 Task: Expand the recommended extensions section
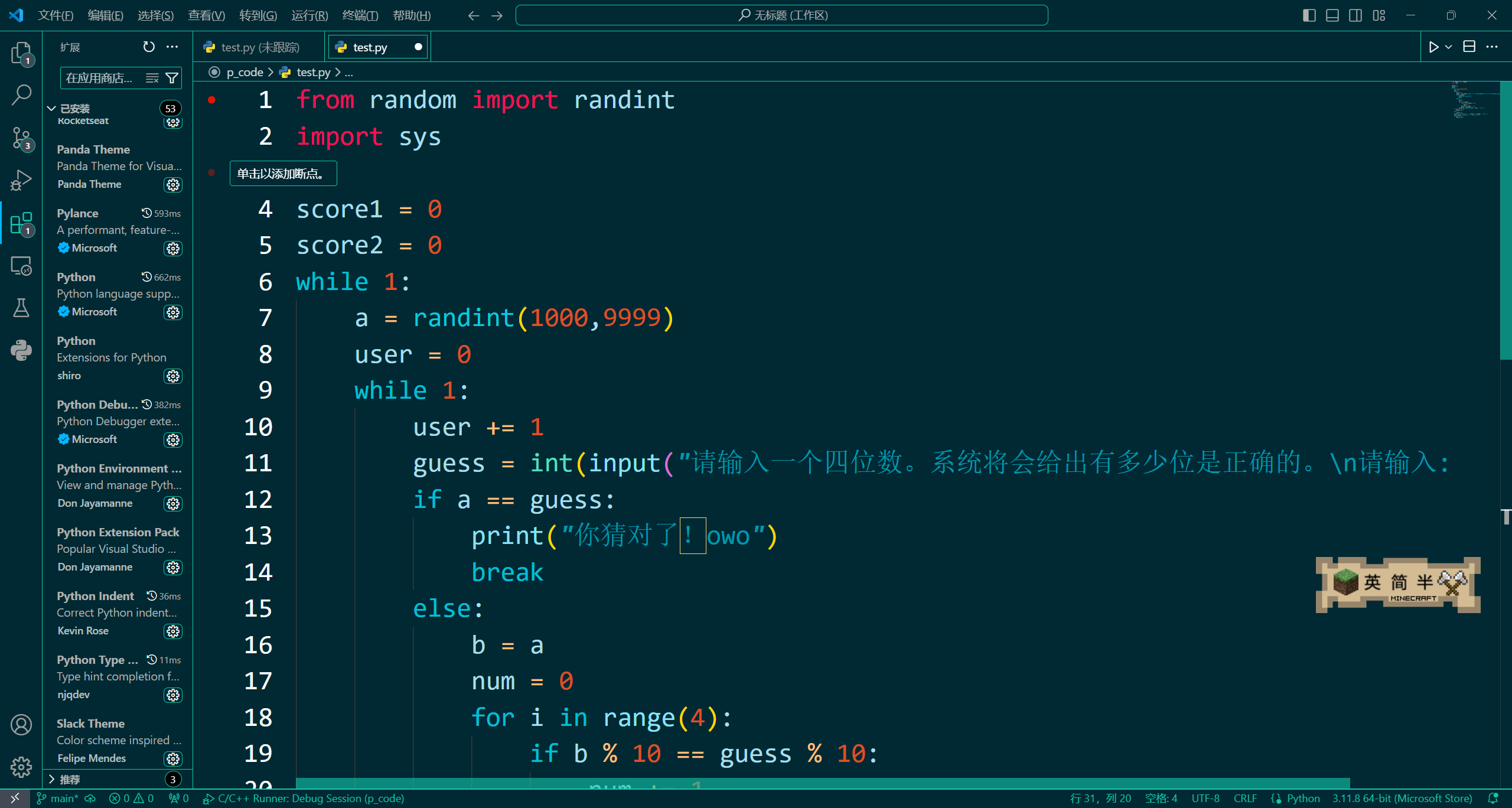(52, 779)
